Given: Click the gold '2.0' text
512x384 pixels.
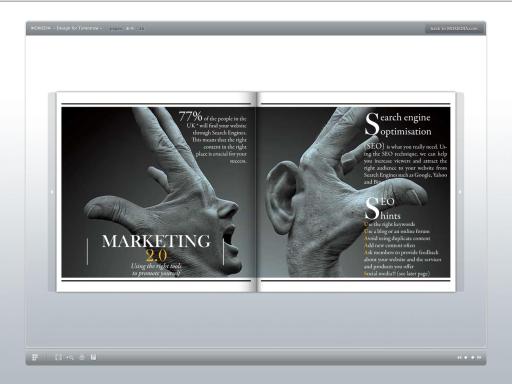Looking at the screenshot, I should (x=156, y=256).
